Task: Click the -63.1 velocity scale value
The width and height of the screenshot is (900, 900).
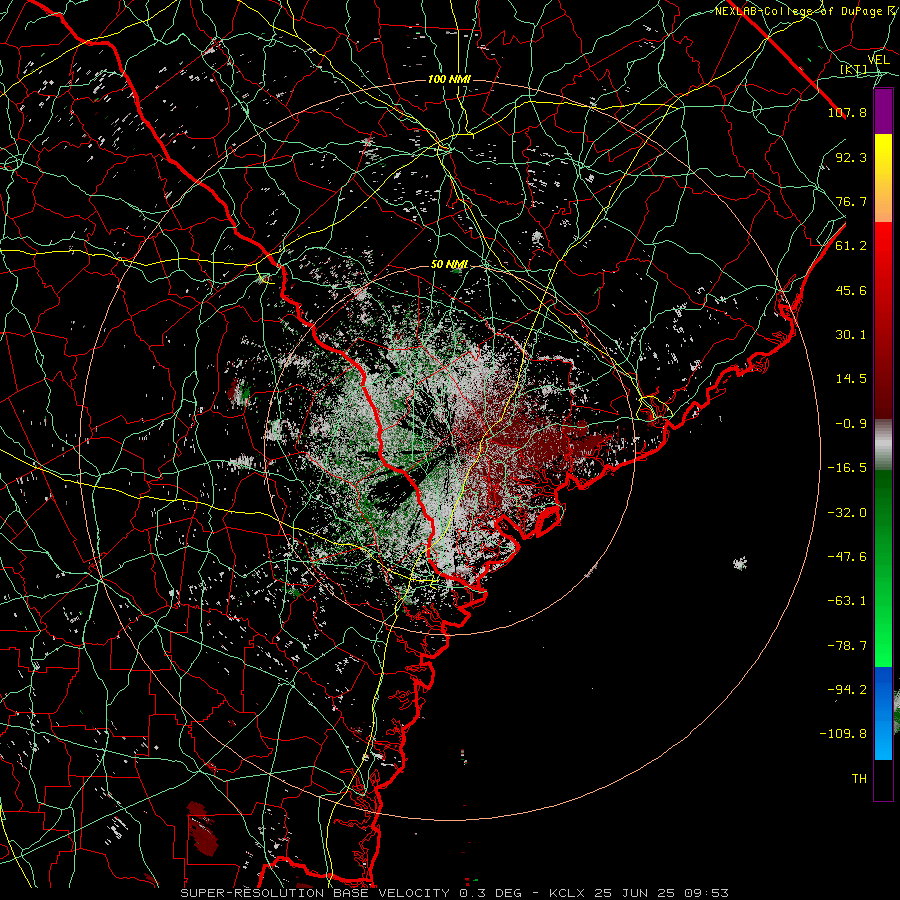Action: point(847,601)
